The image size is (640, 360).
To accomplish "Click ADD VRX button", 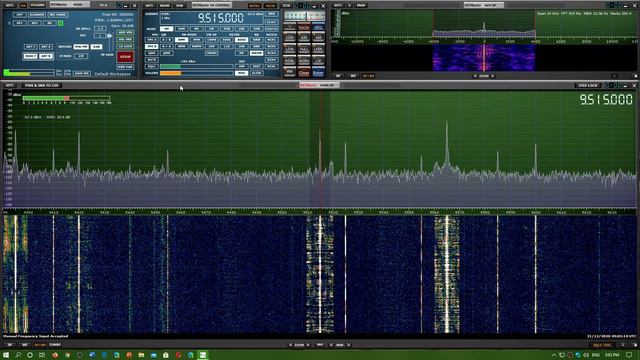I will pos(125,32).
